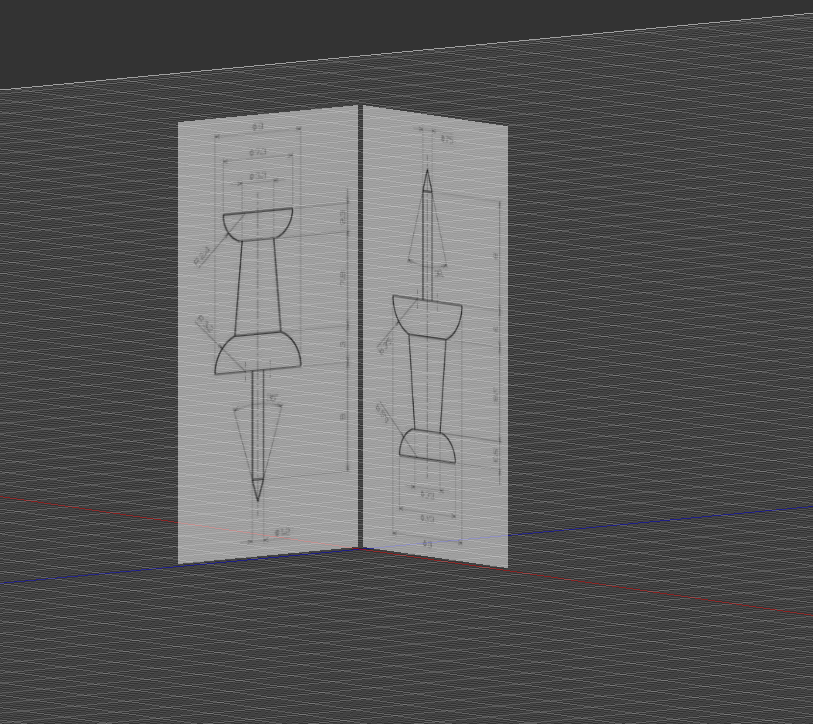The image size is (813, 724).
Task: Click the bottom cap of the right pushpin
Action: [427, 446]
